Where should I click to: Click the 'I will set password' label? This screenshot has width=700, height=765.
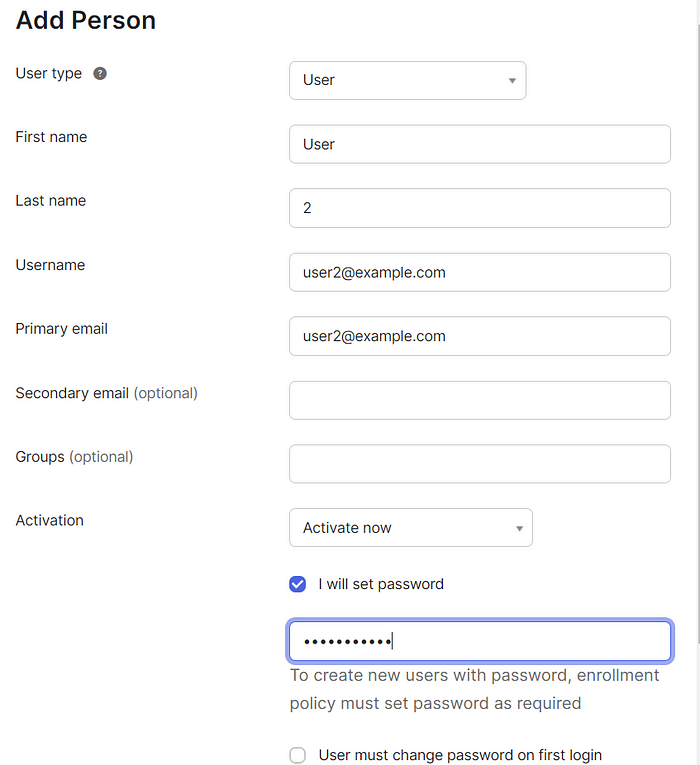pos(381,584)
